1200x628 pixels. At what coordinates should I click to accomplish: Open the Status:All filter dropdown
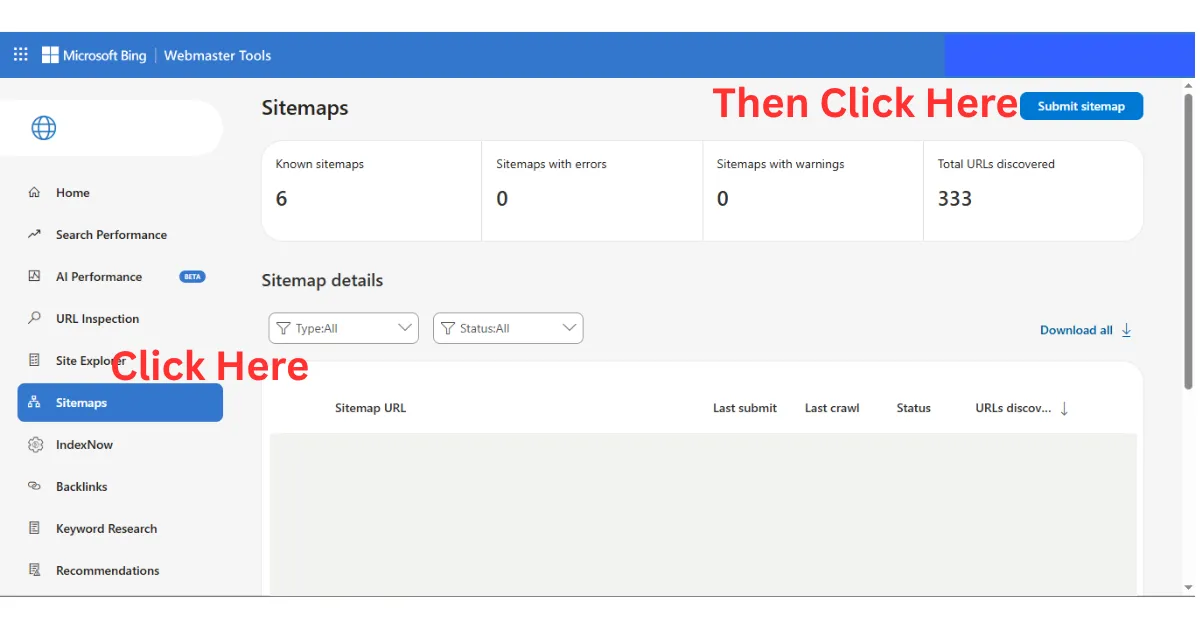[x=508, y=328]
